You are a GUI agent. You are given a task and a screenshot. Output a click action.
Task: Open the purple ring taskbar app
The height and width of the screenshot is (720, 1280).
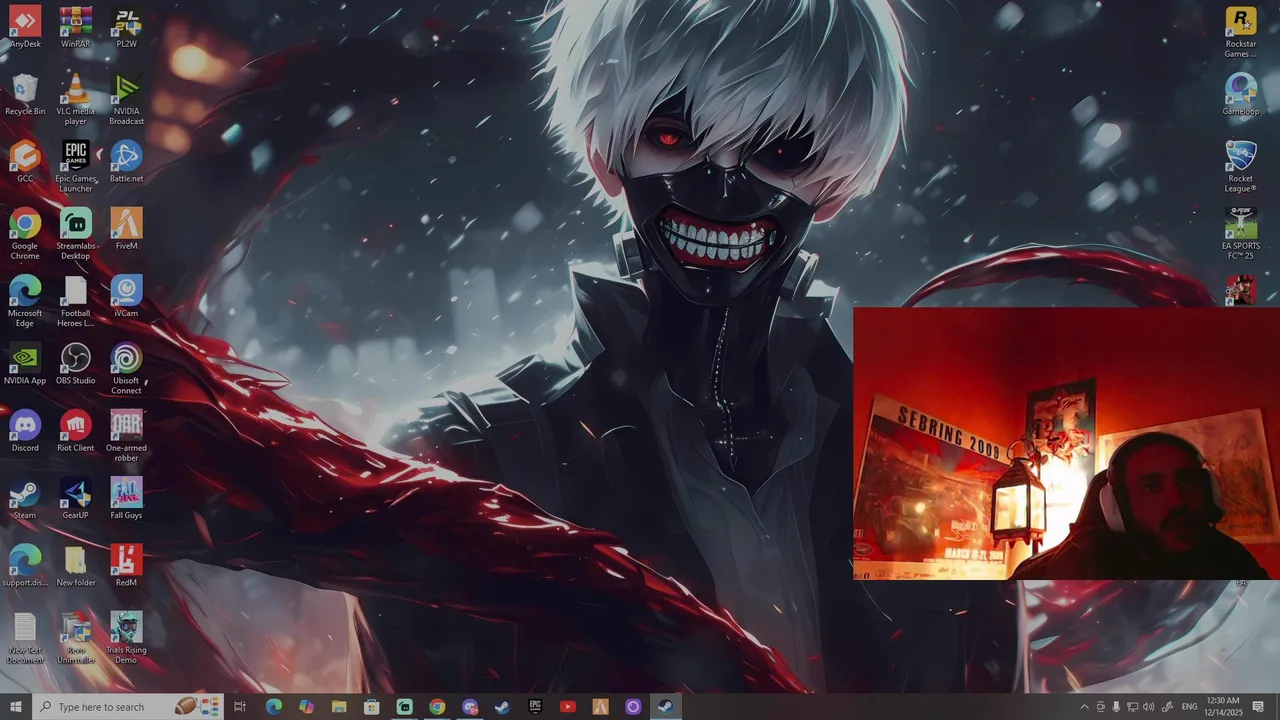(633, 707)
